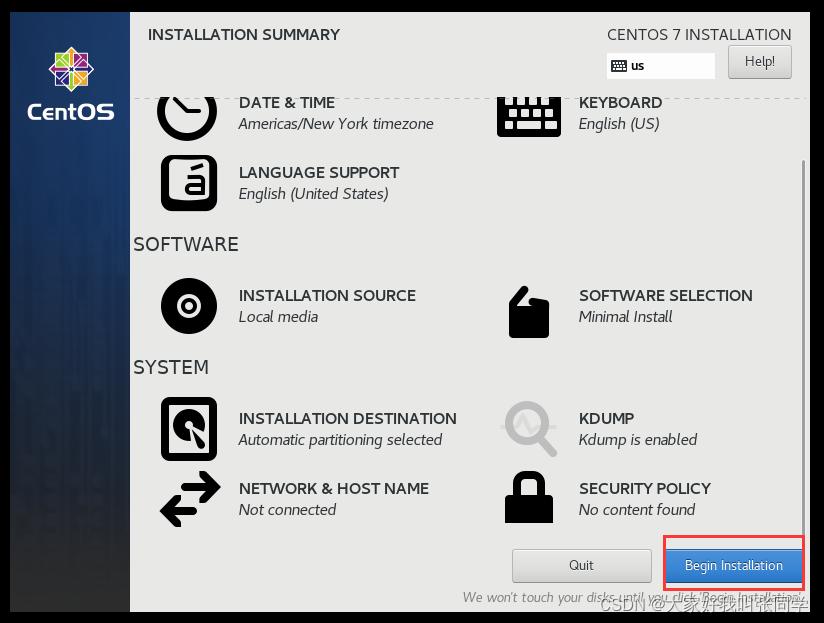Viewport: 824px width, 623px height.
Task: Open Date & Time clock icon
Action: [187, 118]
